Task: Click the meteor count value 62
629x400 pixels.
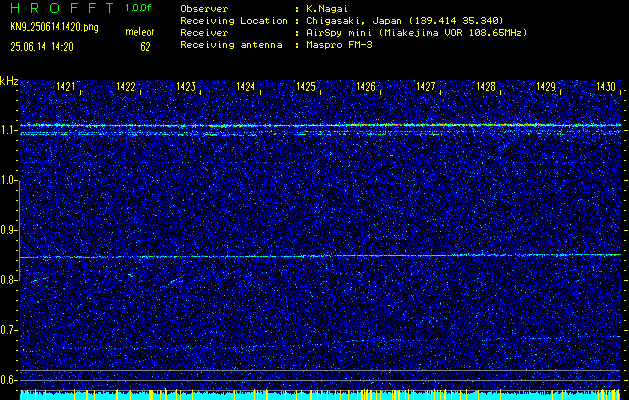Action: click(145, 47)
